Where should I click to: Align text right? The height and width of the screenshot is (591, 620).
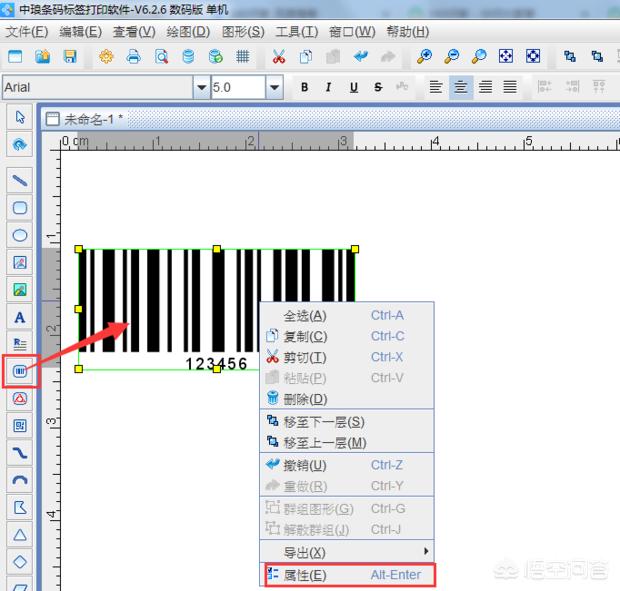point(486,87)
